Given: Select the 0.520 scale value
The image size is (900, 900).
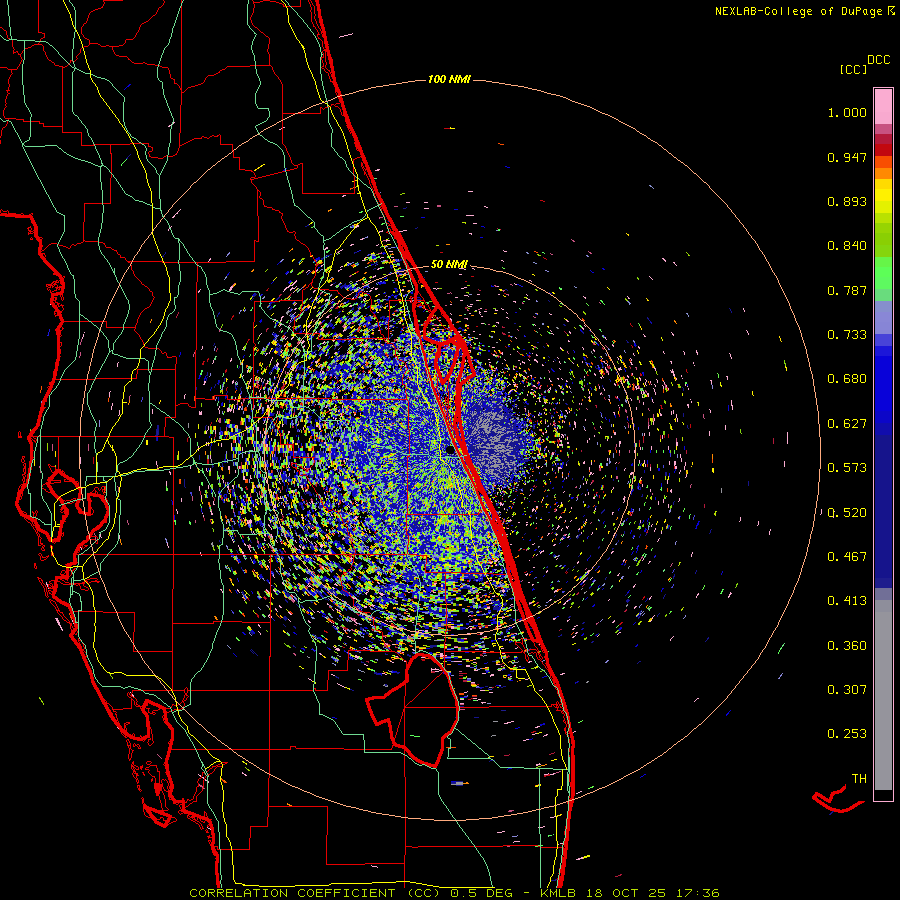Looking at the screenshot, I should click(847, 513).
